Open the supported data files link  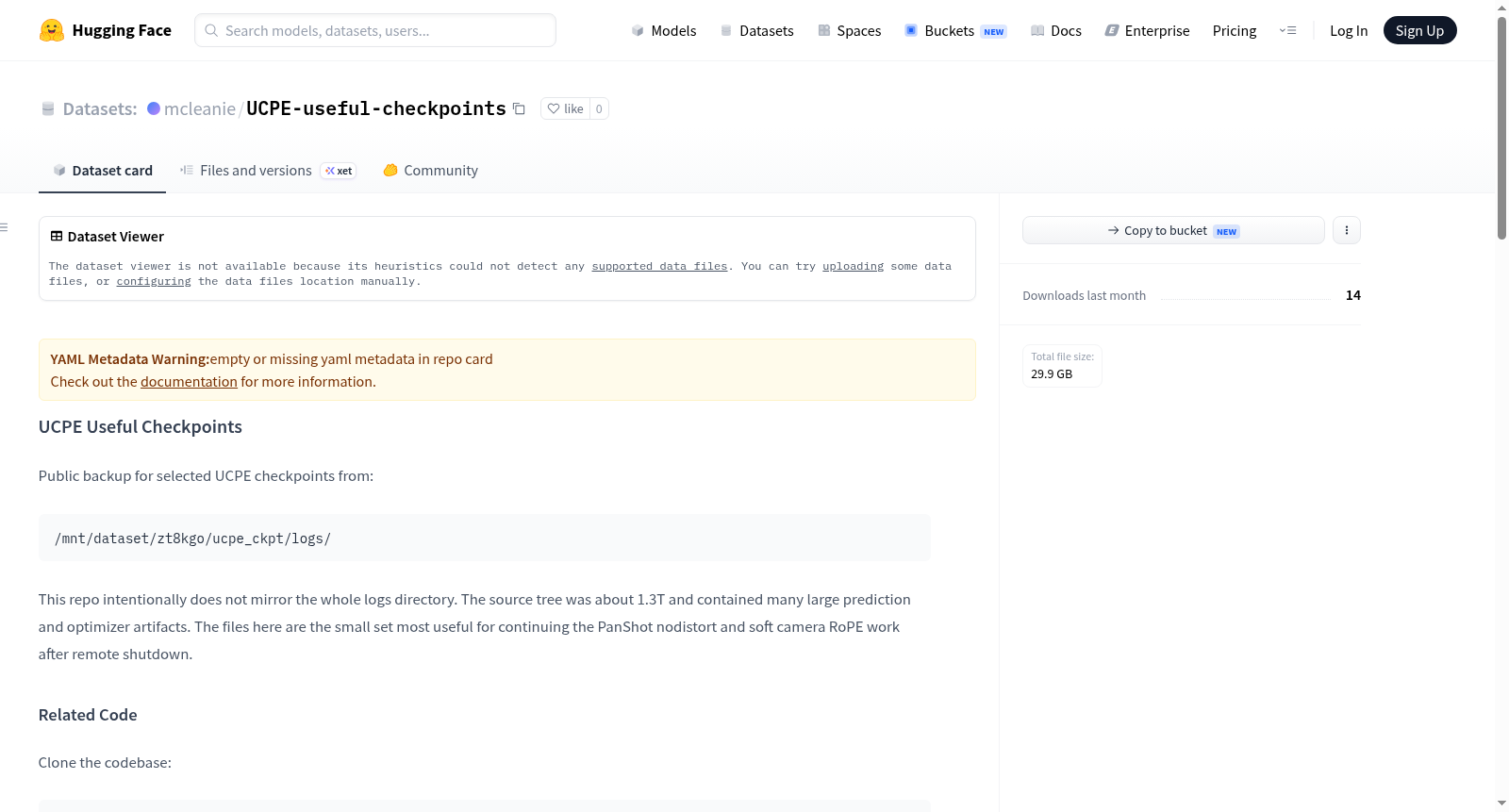point(659,267)
